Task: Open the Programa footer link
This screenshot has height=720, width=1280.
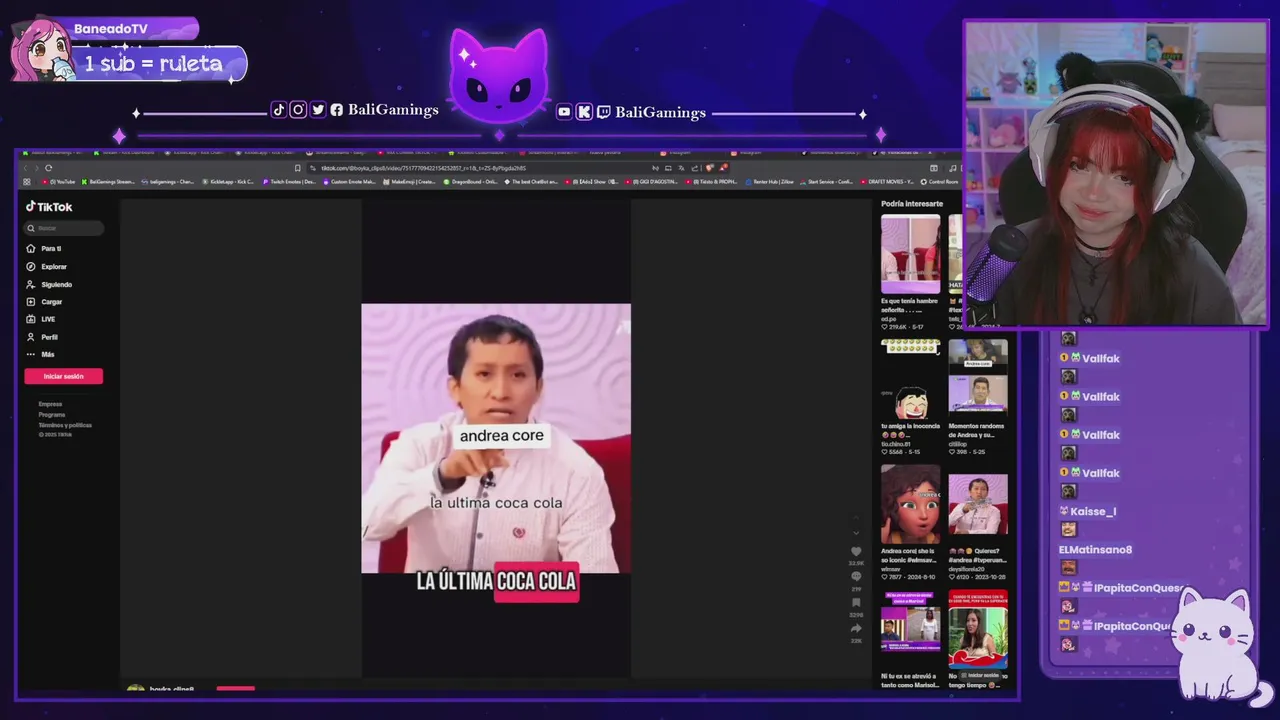Action: point(52,414)
